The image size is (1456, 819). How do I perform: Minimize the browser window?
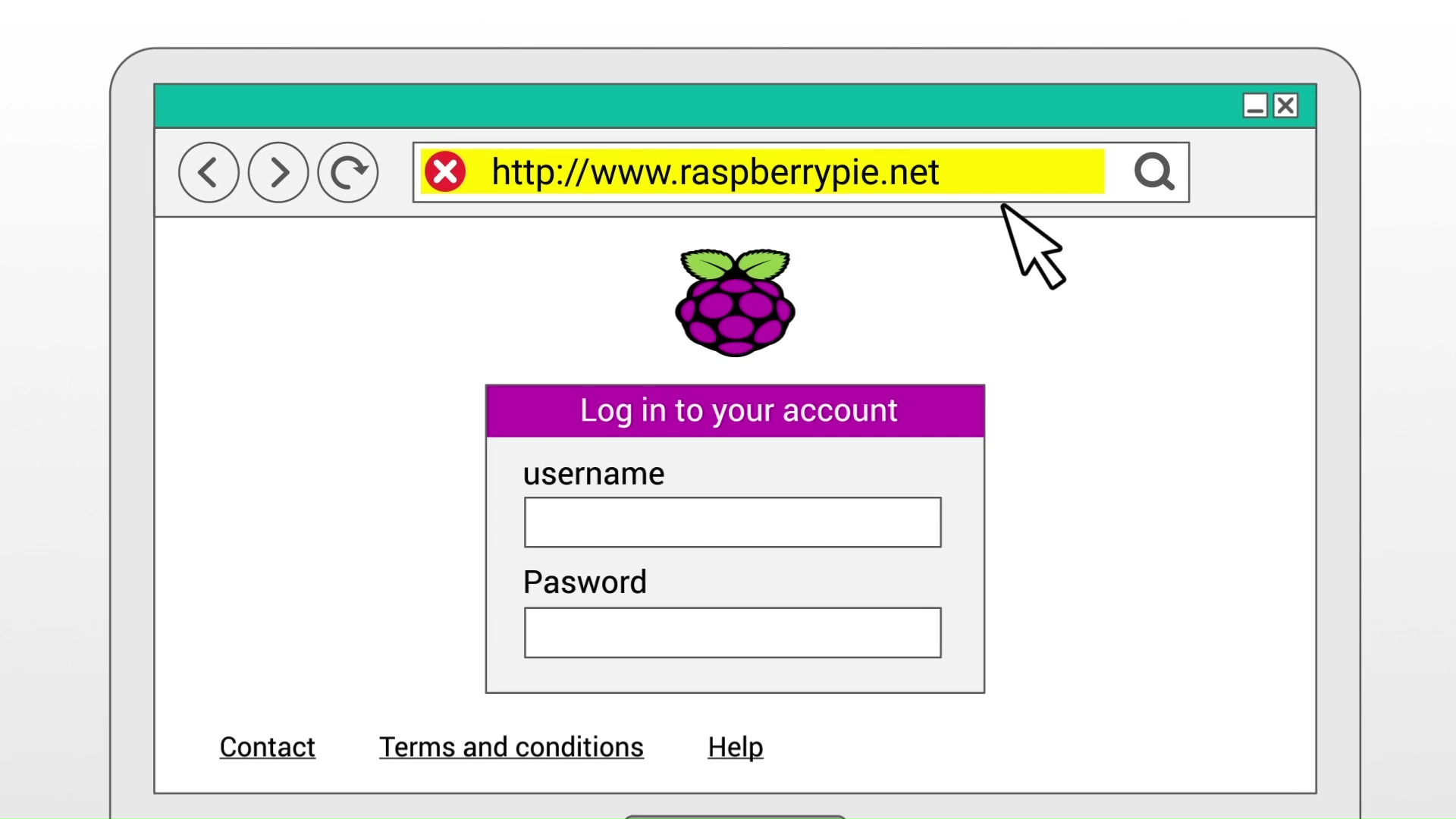click(x=1255, y=105)
